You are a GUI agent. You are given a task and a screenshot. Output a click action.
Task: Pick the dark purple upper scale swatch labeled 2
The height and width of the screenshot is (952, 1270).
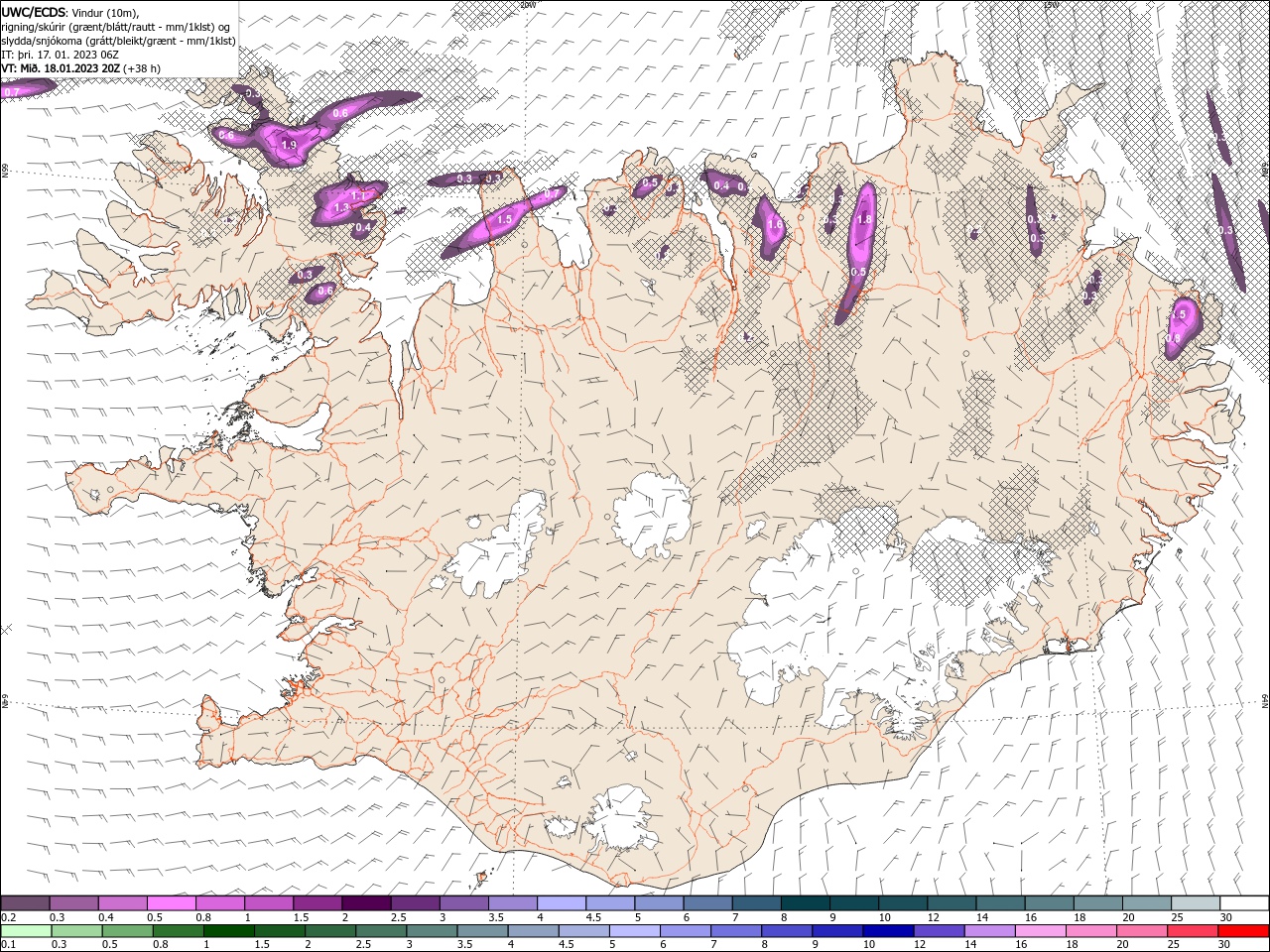366,903
